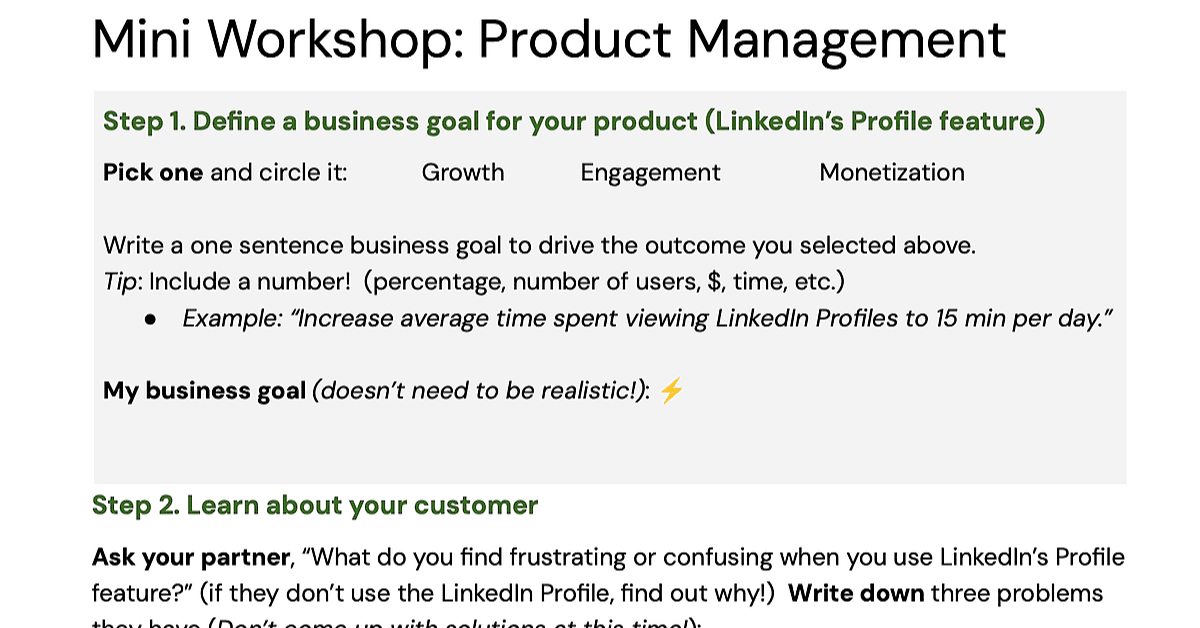This screenshot has width=1200, height=628.
Task: Click the bold Pick one text
Action: click(153, 172)
